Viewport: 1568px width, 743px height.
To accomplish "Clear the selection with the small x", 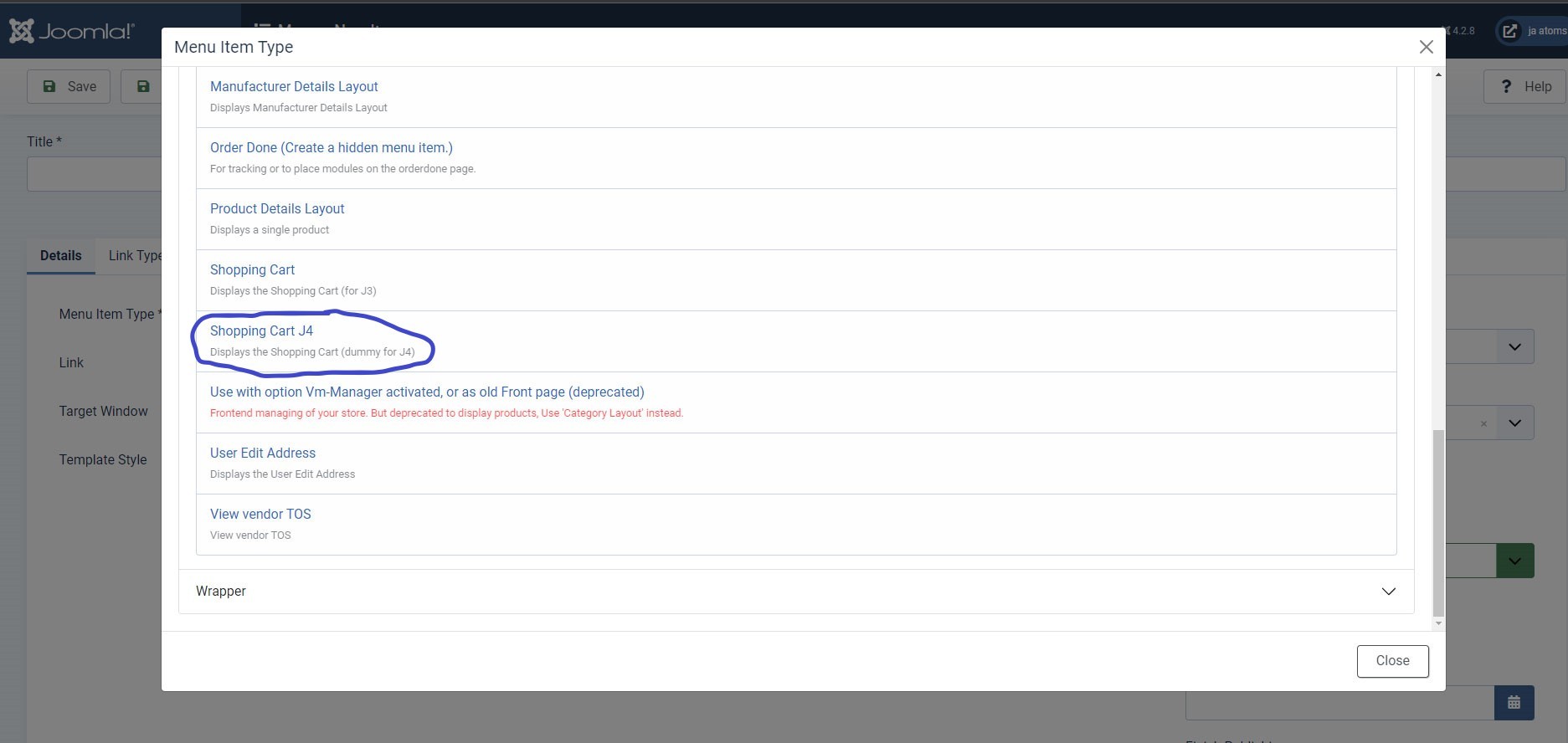I will click(1483, 424).
